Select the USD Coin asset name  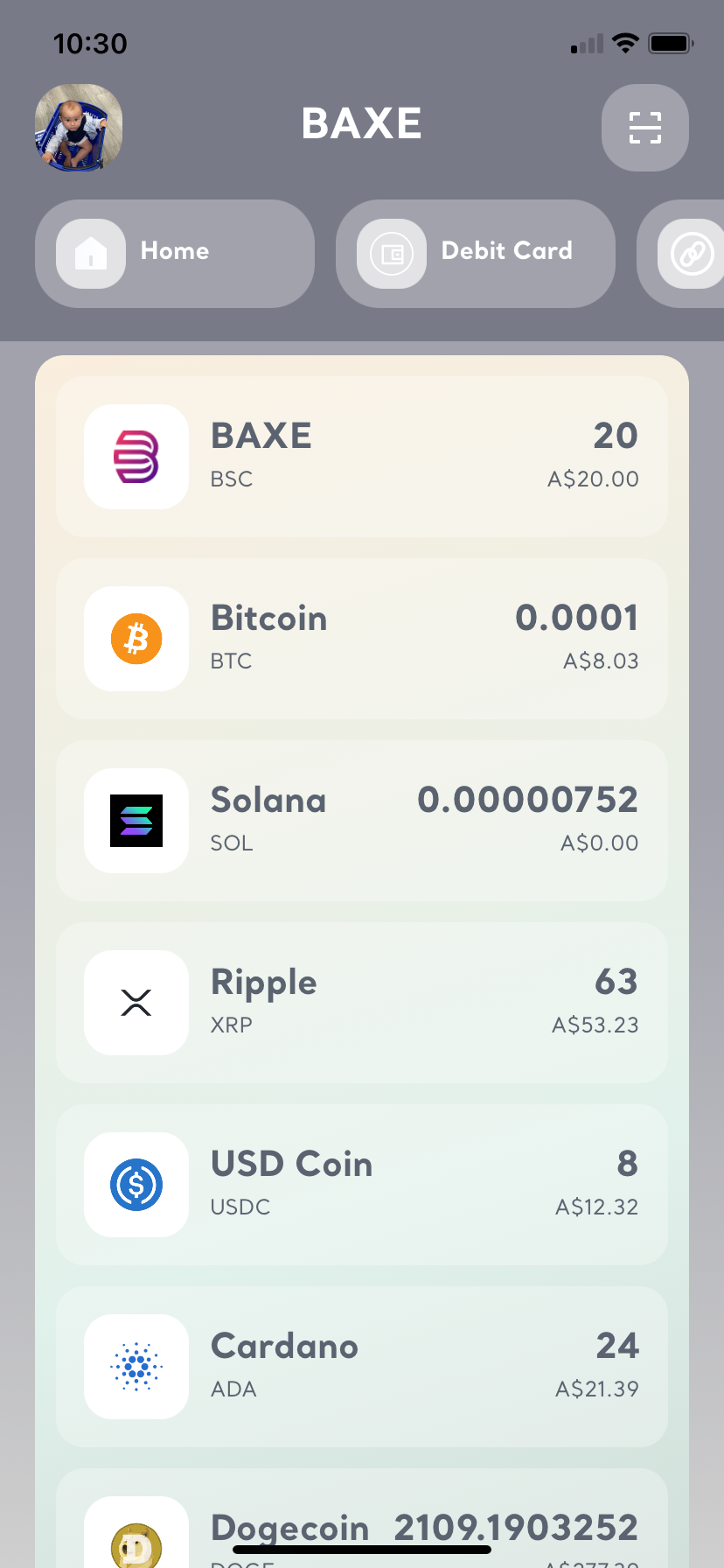point(291,1164)
